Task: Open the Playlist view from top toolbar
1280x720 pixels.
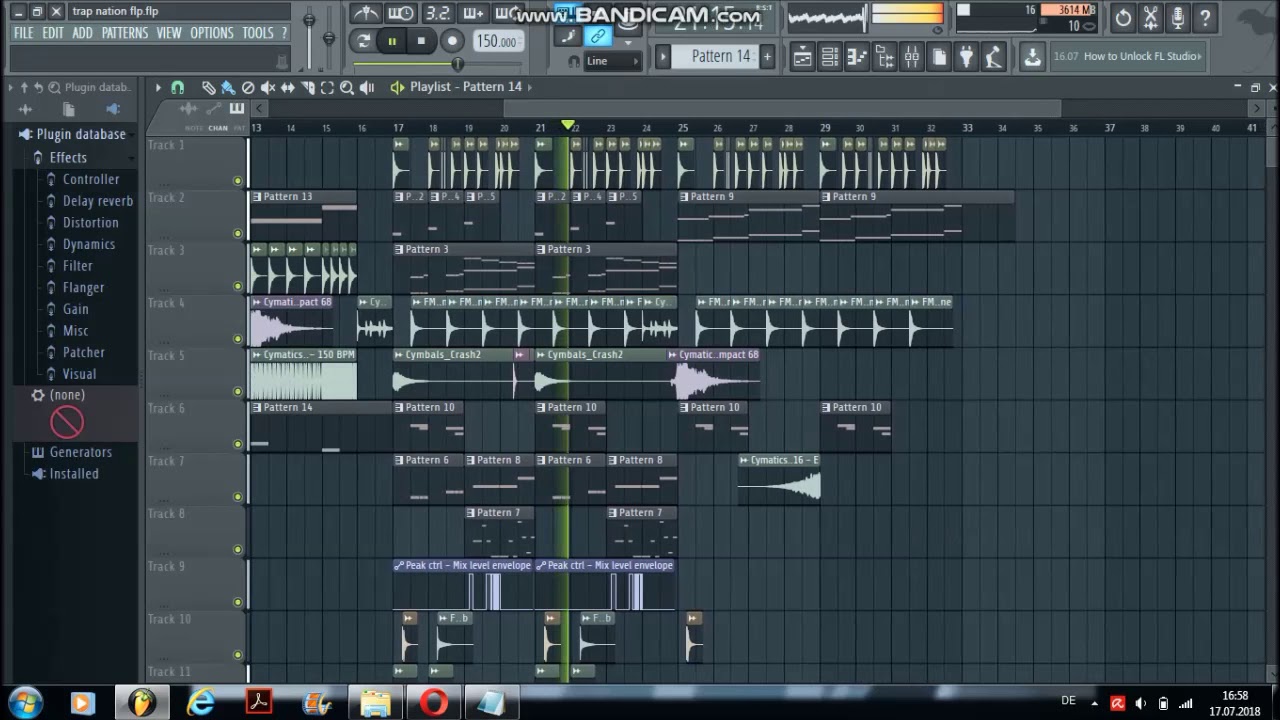Action: 803,57
